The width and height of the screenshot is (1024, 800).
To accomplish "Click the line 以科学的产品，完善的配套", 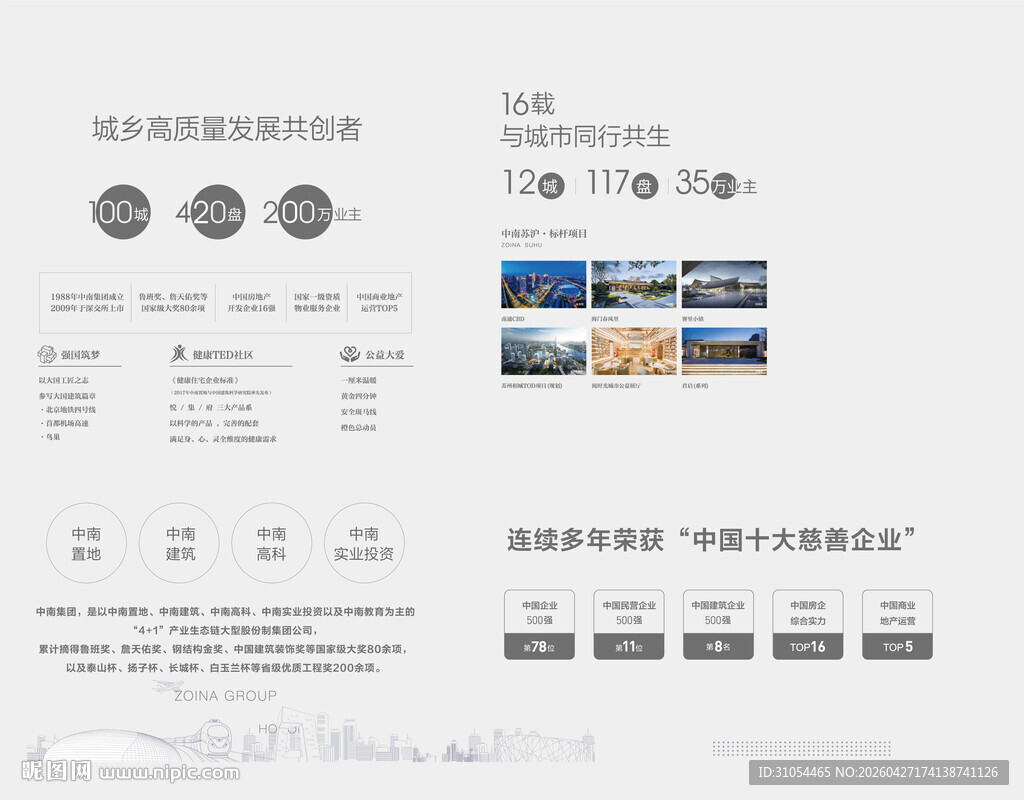I will [x=214, y=423].
